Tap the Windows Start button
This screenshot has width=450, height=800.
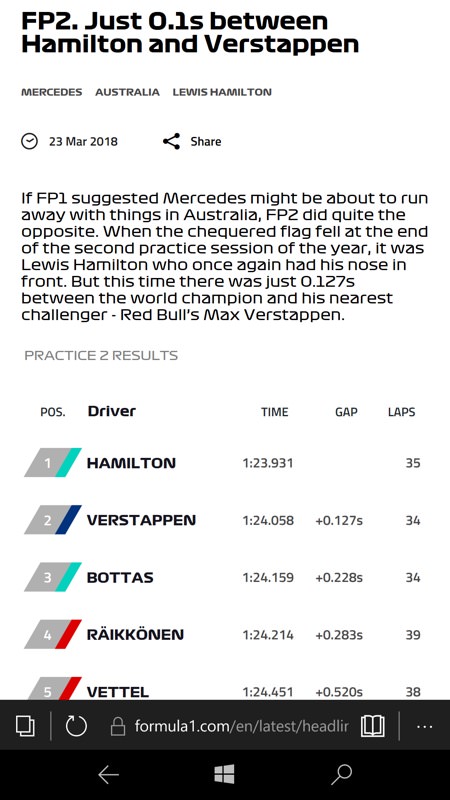click(224, 774)
